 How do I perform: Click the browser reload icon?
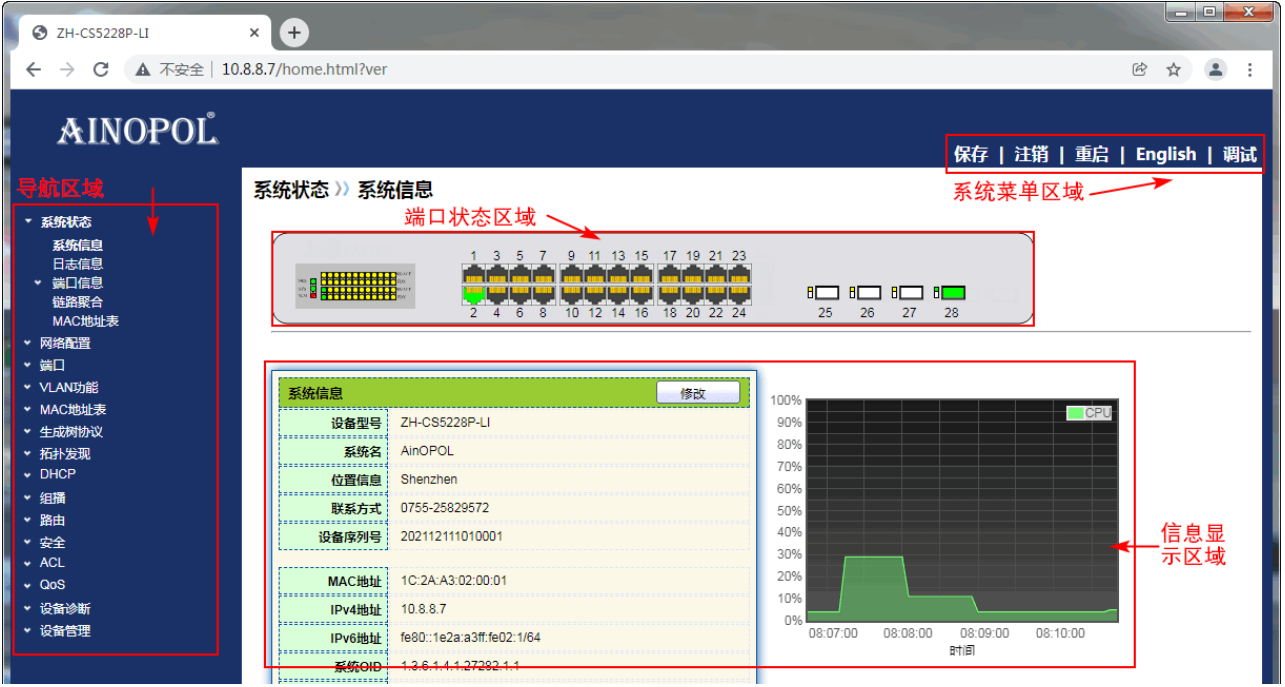point(100,69)
